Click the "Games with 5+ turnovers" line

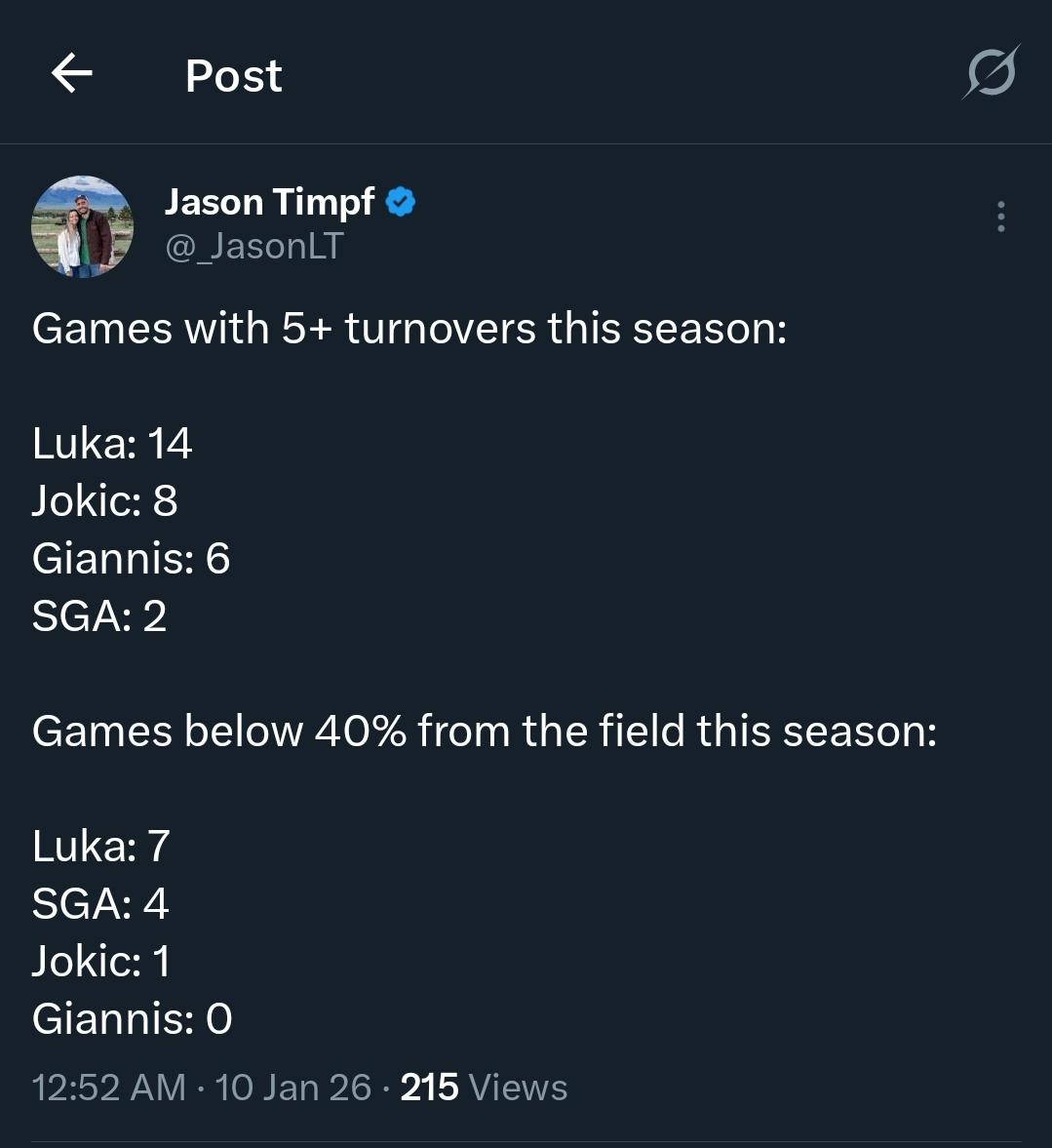point(409,329)
